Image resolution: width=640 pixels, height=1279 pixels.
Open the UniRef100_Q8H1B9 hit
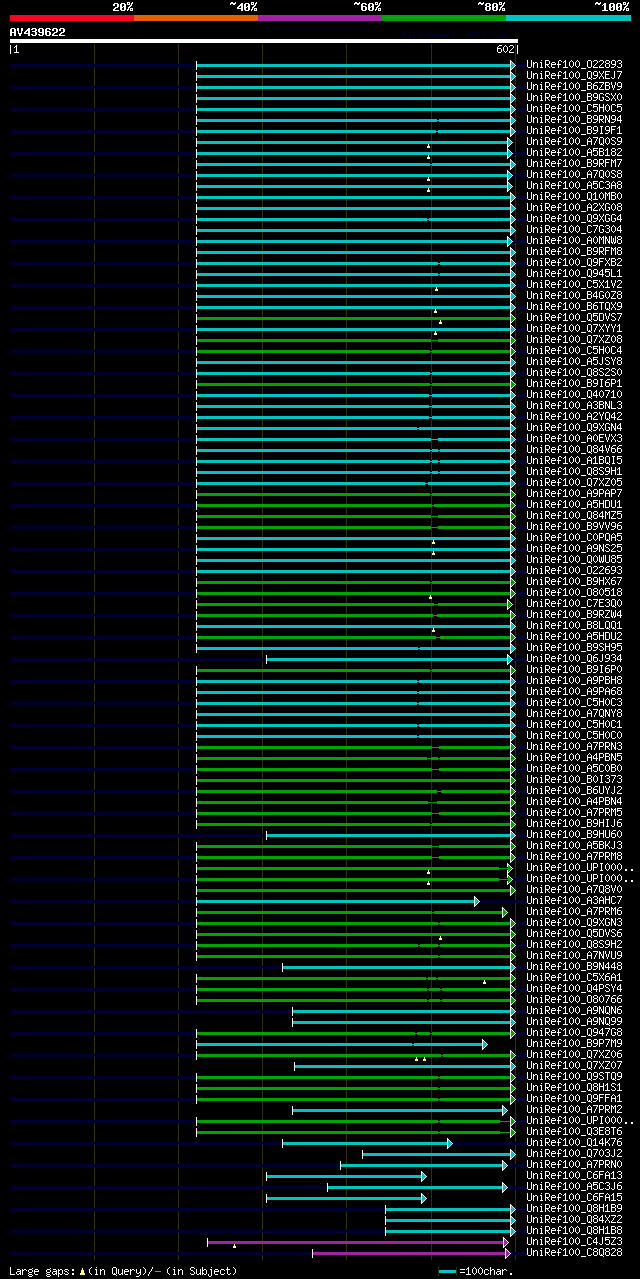[574, 1208]
